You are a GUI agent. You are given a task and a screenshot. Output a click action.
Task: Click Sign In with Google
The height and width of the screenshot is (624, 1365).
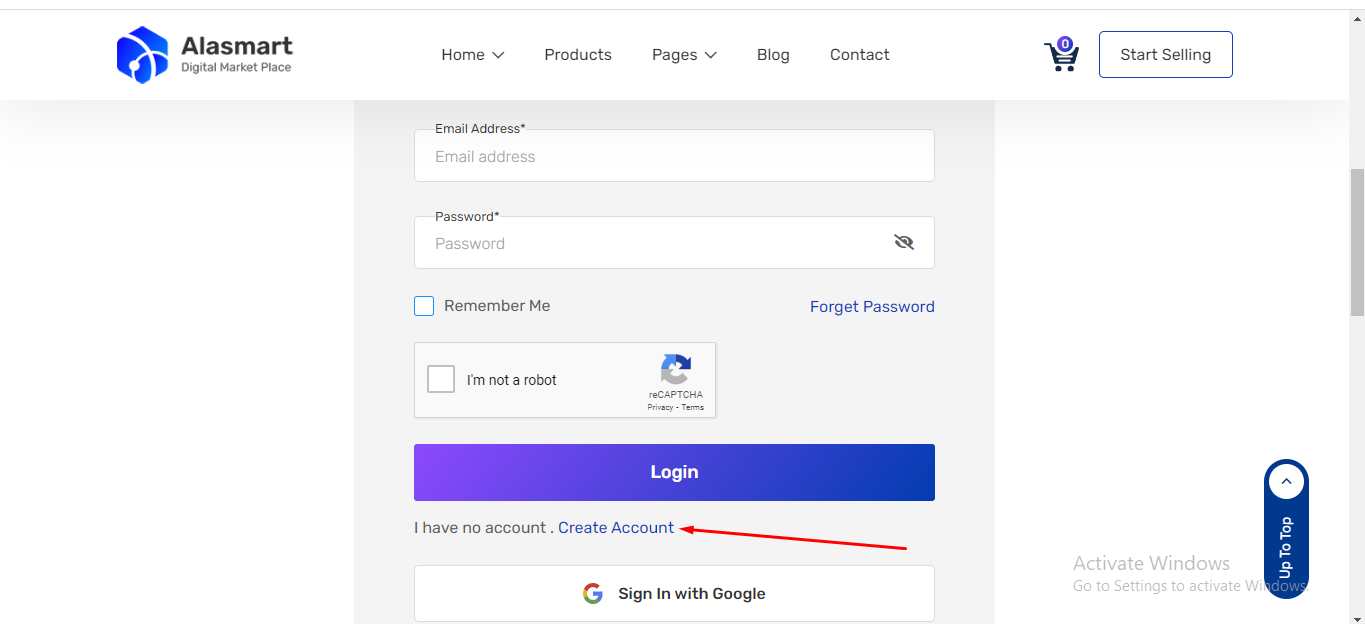(674, 594)
